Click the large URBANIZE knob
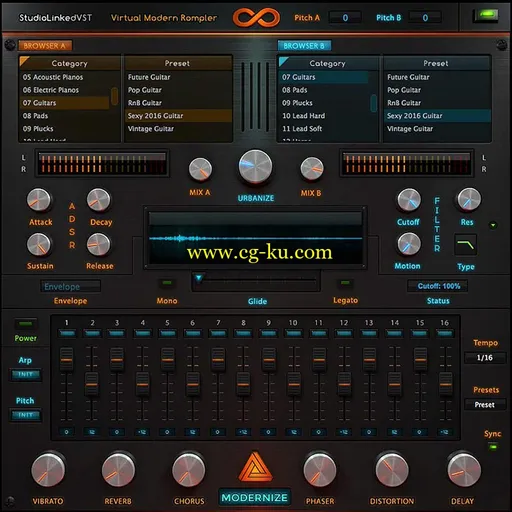The width and height of the screenshot is (512, 512). (255, 166)
